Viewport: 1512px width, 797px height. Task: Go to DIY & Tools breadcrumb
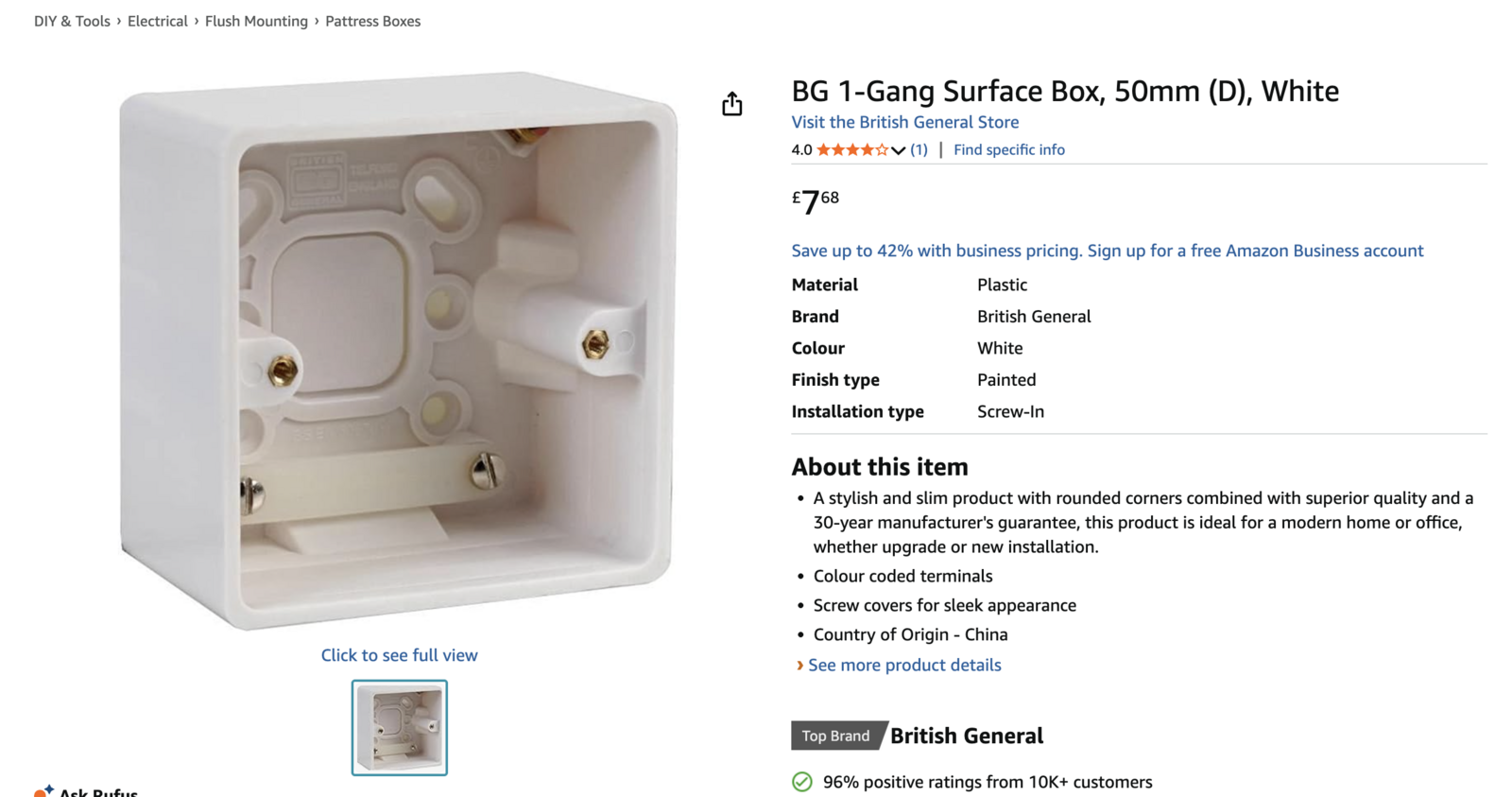click(72, 21)
